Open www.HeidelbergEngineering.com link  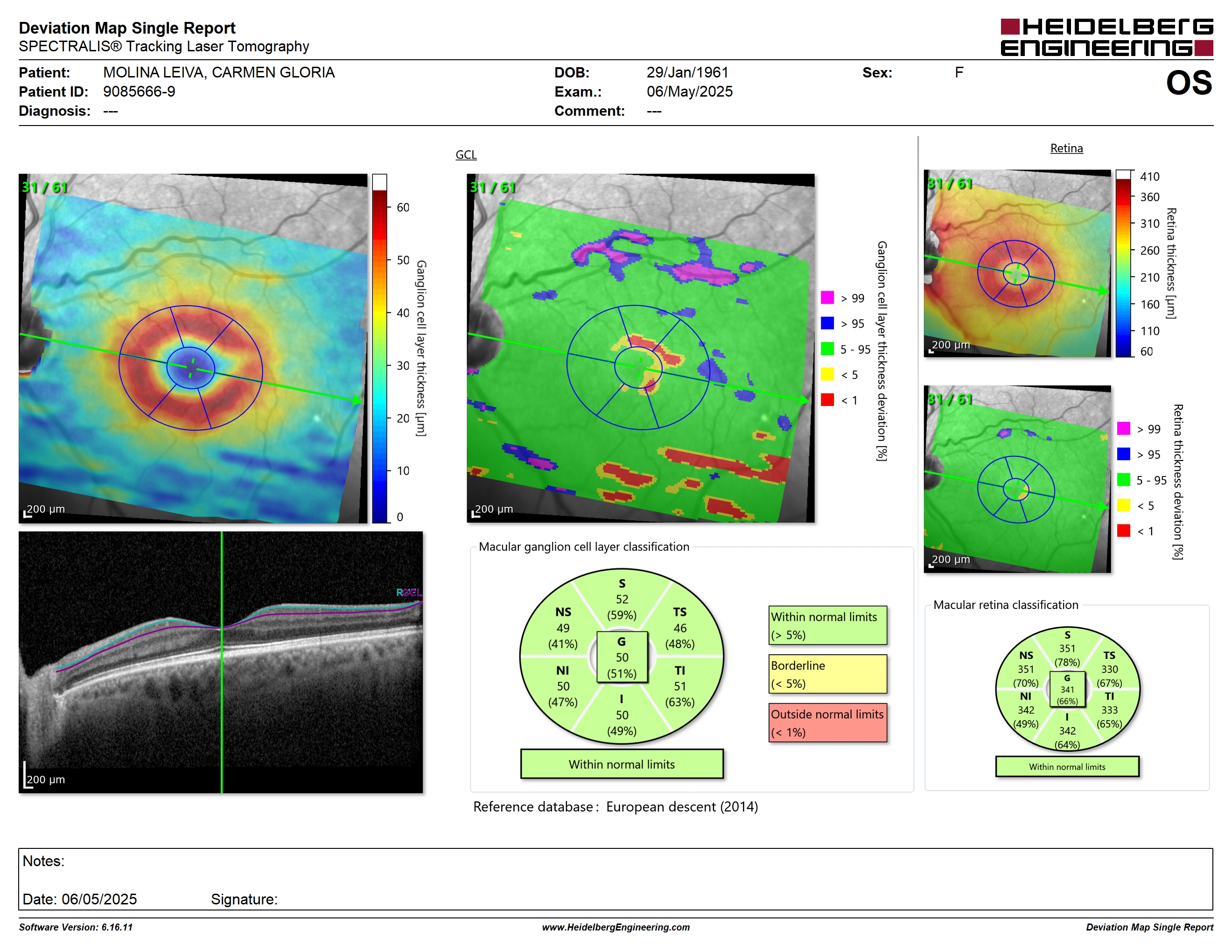[x=616, y=927]
